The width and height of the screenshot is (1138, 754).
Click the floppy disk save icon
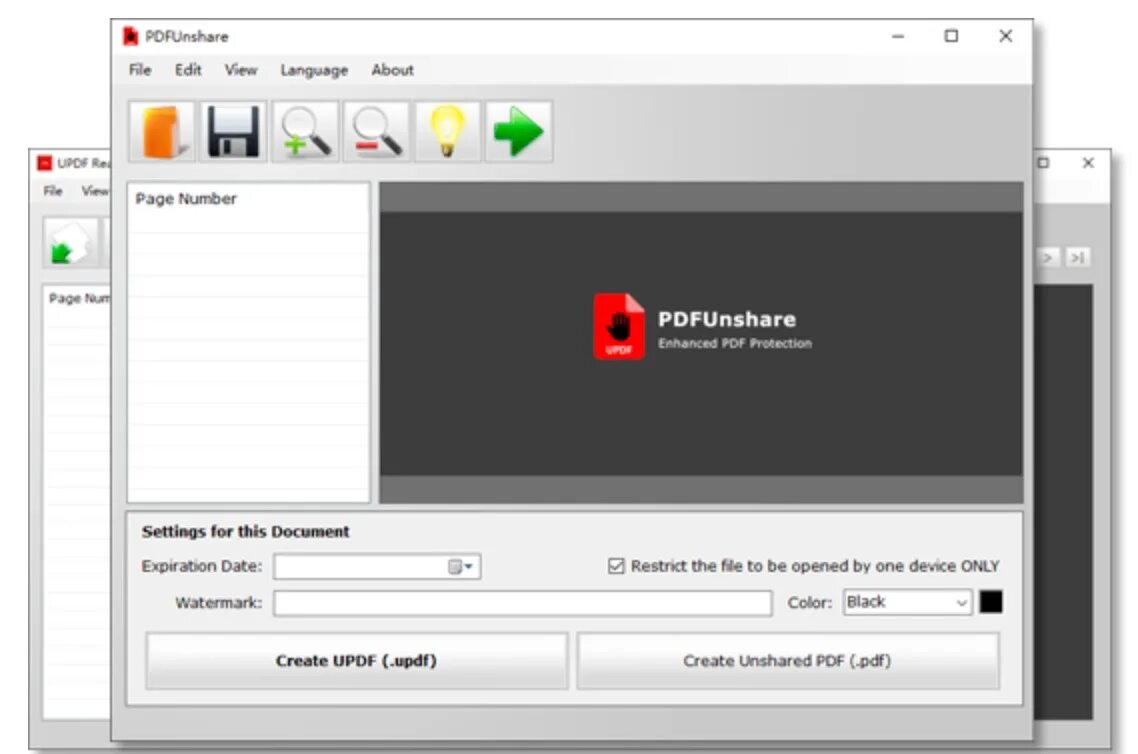pyautogui.click(x=233, y=131)
